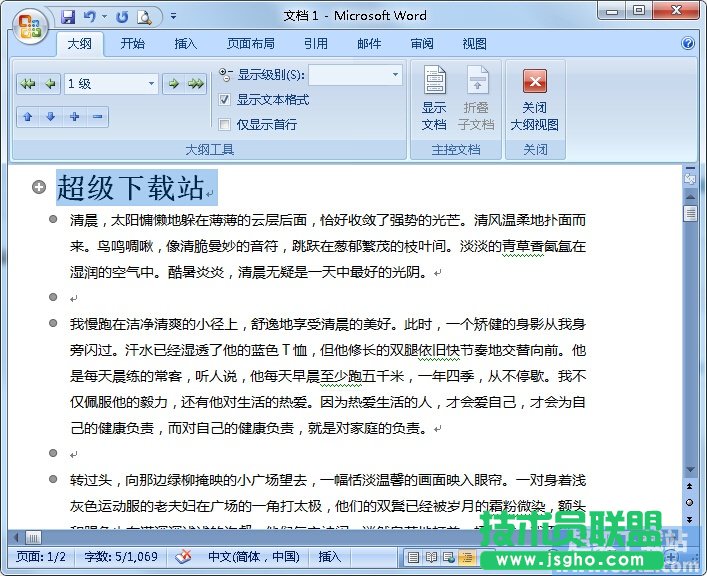Demote to body text (double right arrows)

[x=196, y=84]
